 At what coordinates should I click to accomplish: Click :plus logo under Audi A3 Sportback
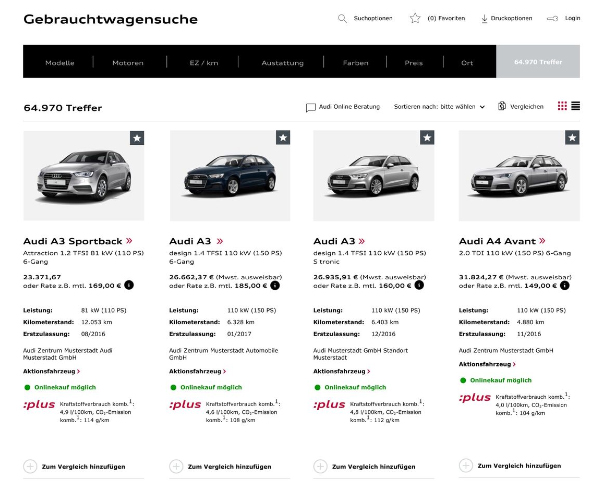coord(39,405)
